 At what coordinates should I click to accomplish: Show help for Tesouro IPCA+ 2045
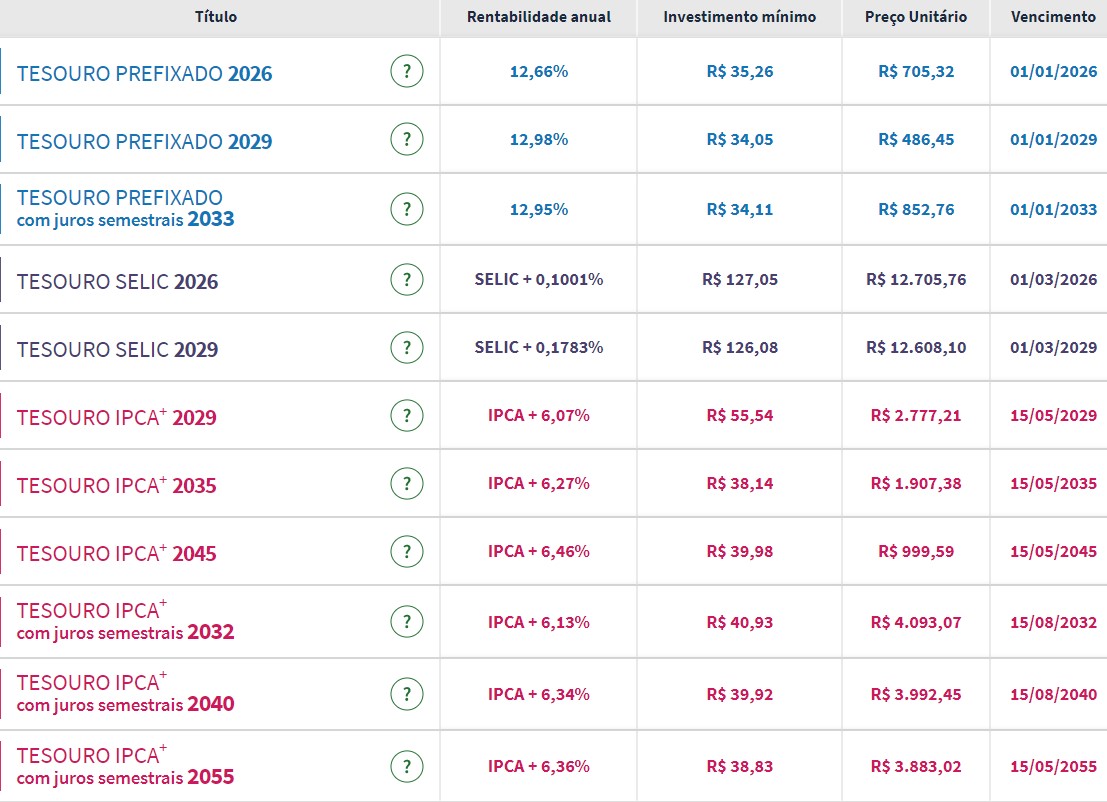pyautogui.click(x=406, y=552)
